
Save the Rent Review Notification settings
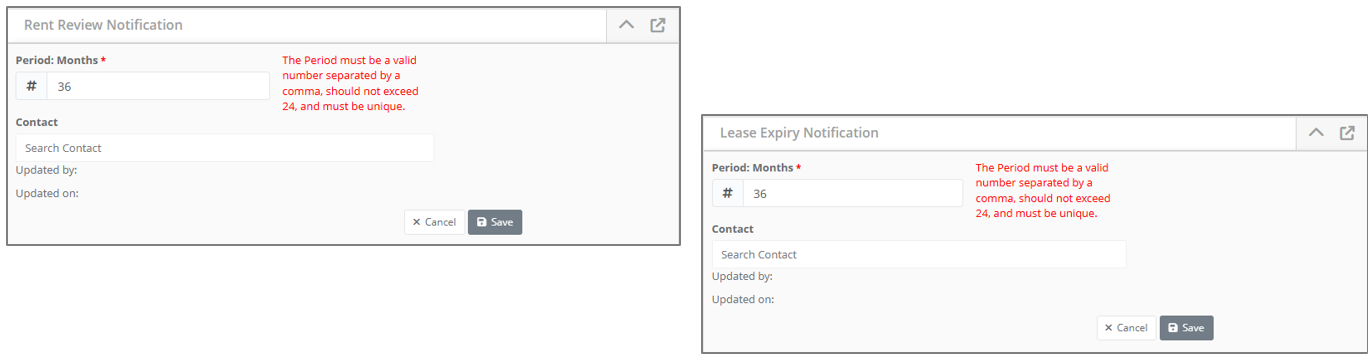[495, 222]
